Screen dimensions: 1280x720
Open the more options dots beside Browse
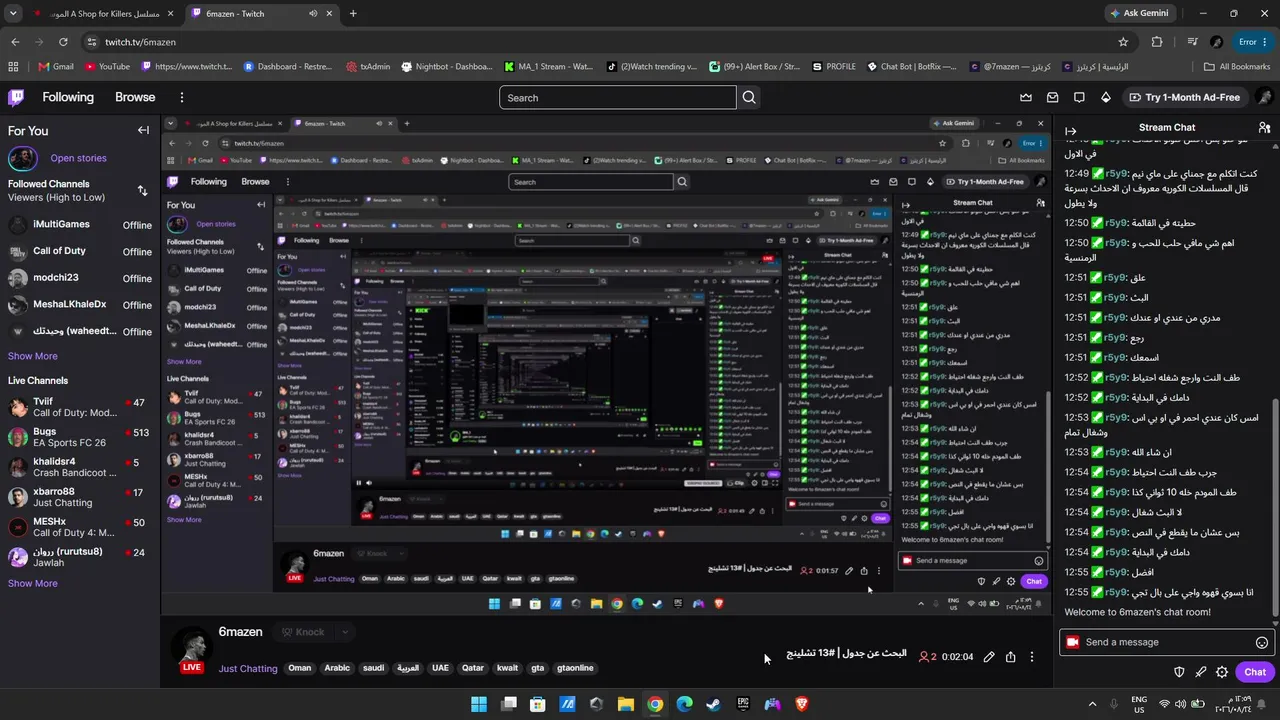point(182,97)
